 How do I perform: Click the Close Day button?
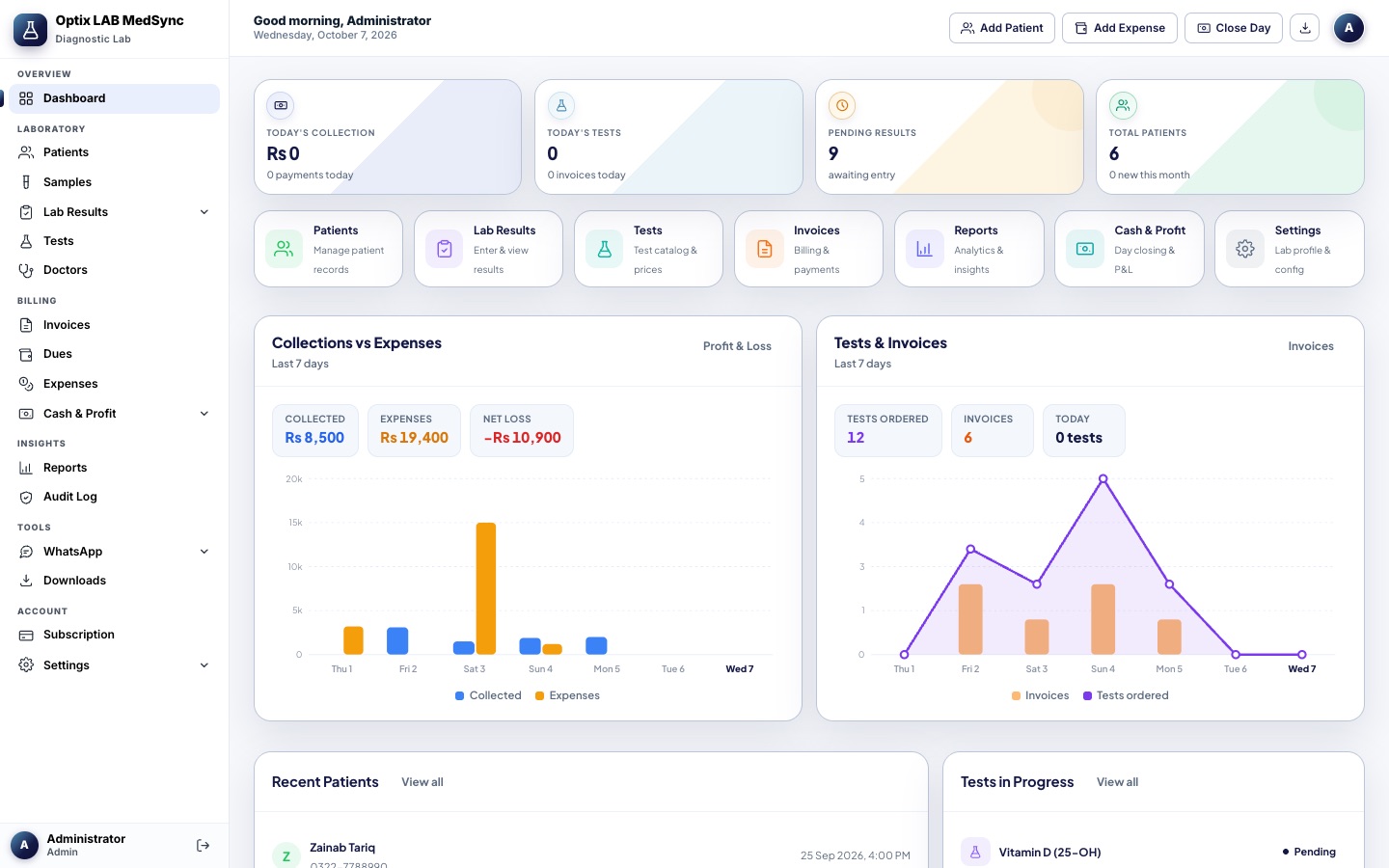pyautogui.click(x=1234, y=28)
